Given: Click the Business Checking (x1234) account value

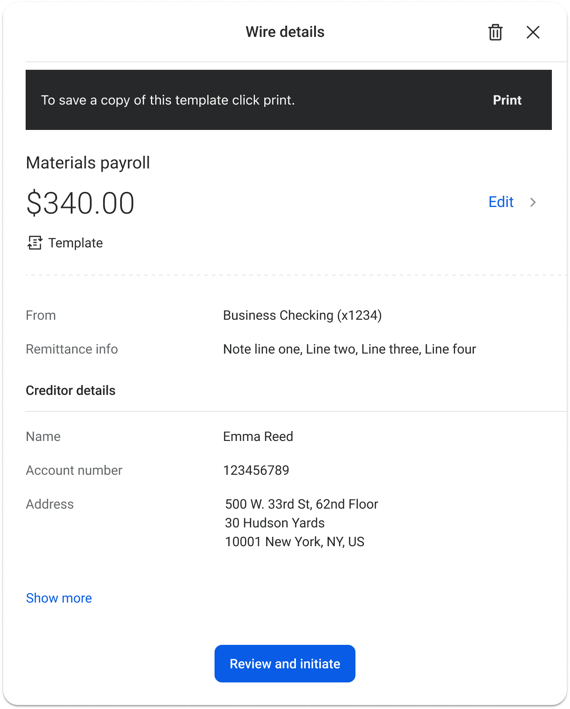Looking at the screenshot, I should [x=302, y=315].
